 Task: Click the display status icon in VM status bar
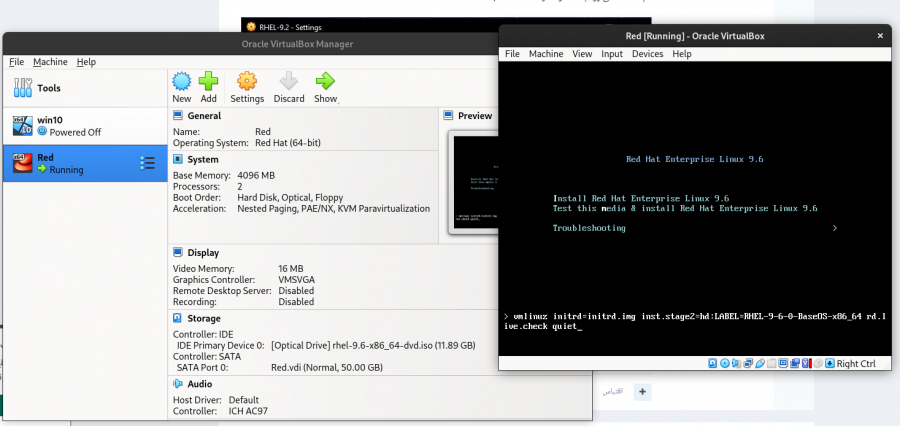click(783, 363)
